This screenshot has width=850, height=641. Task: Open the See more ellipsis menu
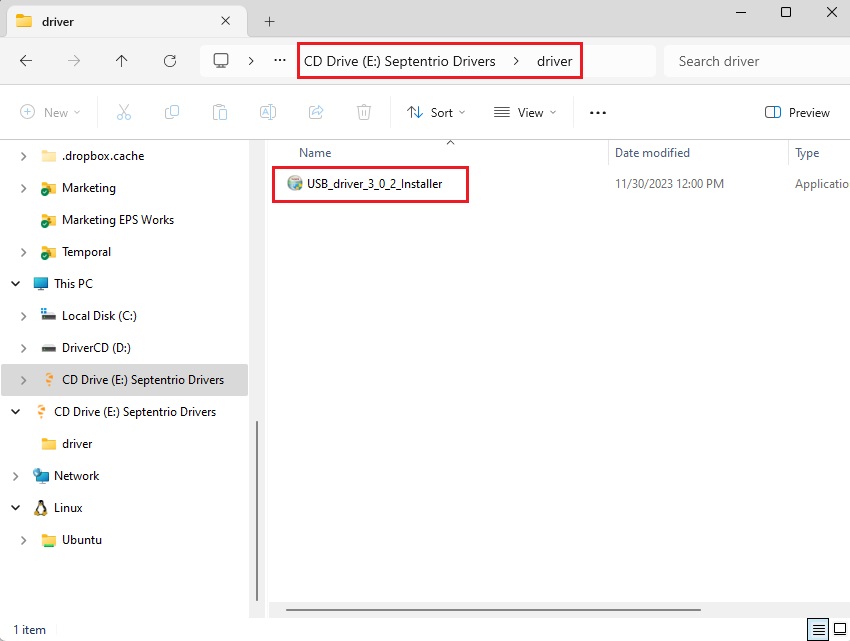[x=598, y=113]
